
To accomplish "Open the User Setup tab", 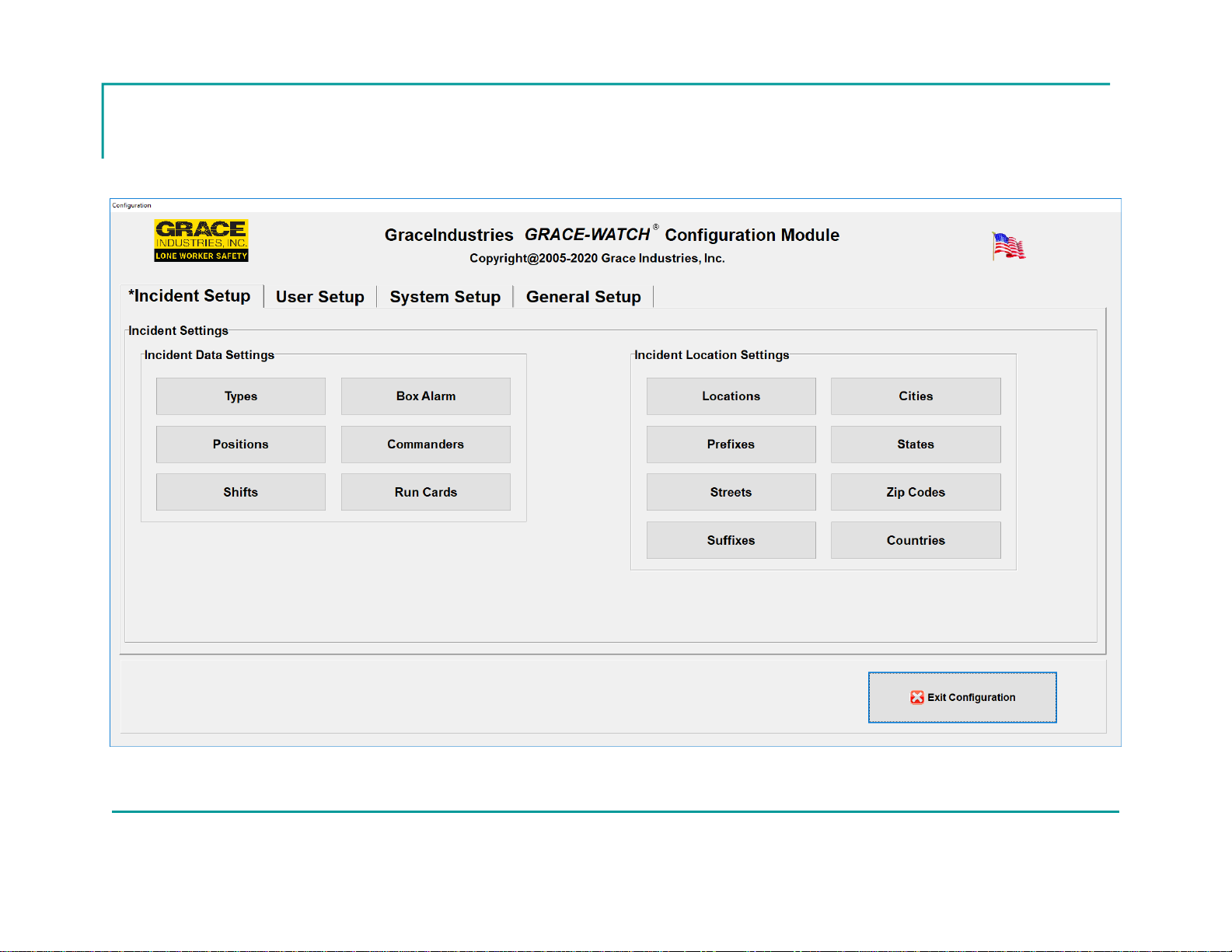I will pos(320,297).
